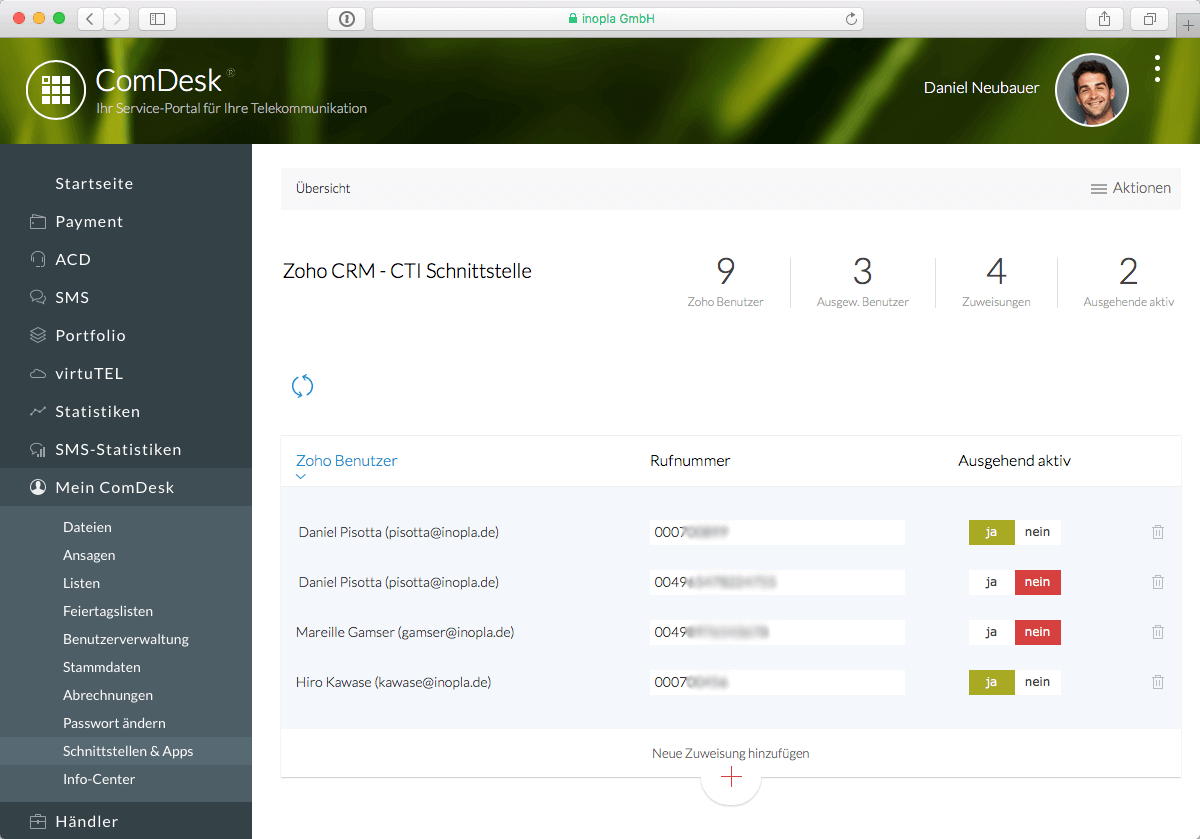Click the ACD headset icon in the sidebar
The height and width of the screenshot is (839, 1200).
point(38,260)
